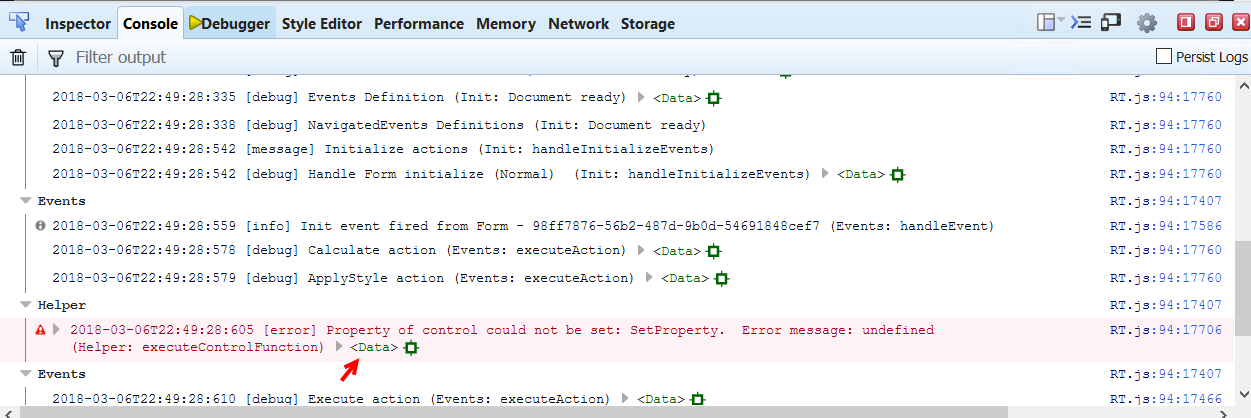1251x418 pixels.
Task: Dock toolbox to side icon
Action: tap(1186, 22)
